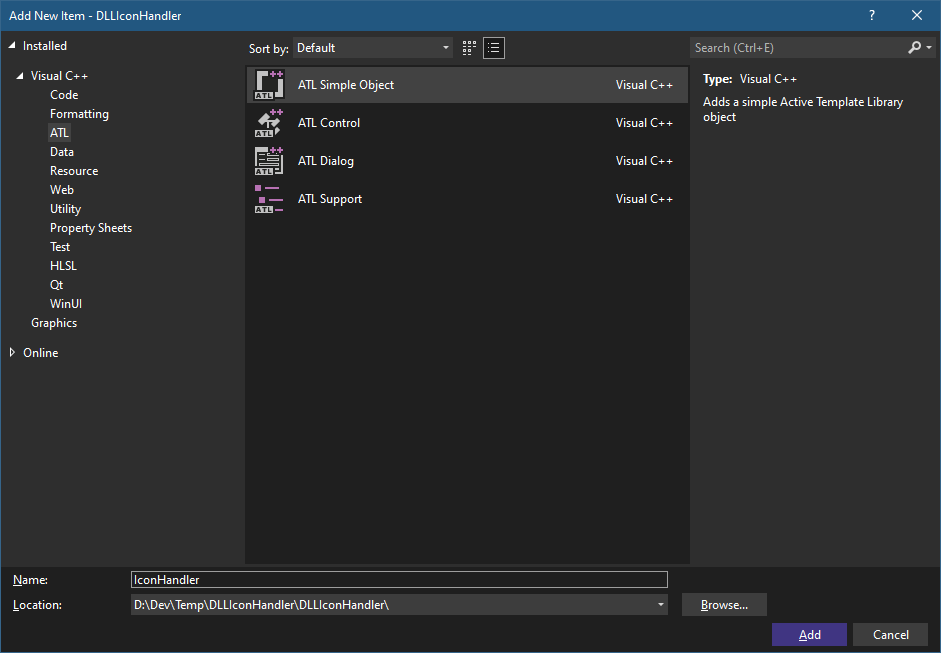Open the Sort by dropdown
This screenshot has height=653, width=941.
coord(373,48)
